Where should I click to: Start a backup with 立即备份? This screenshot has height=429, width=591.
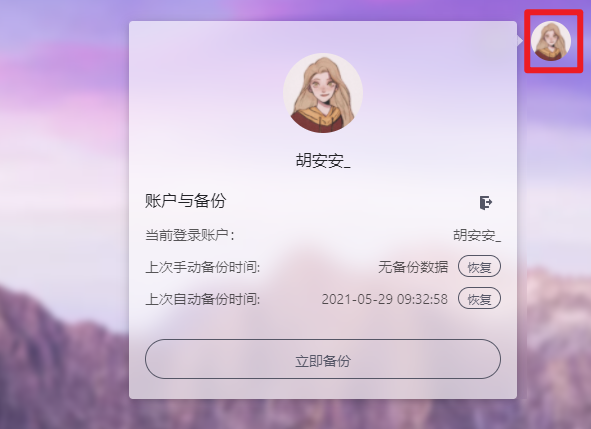pos(323,359)
